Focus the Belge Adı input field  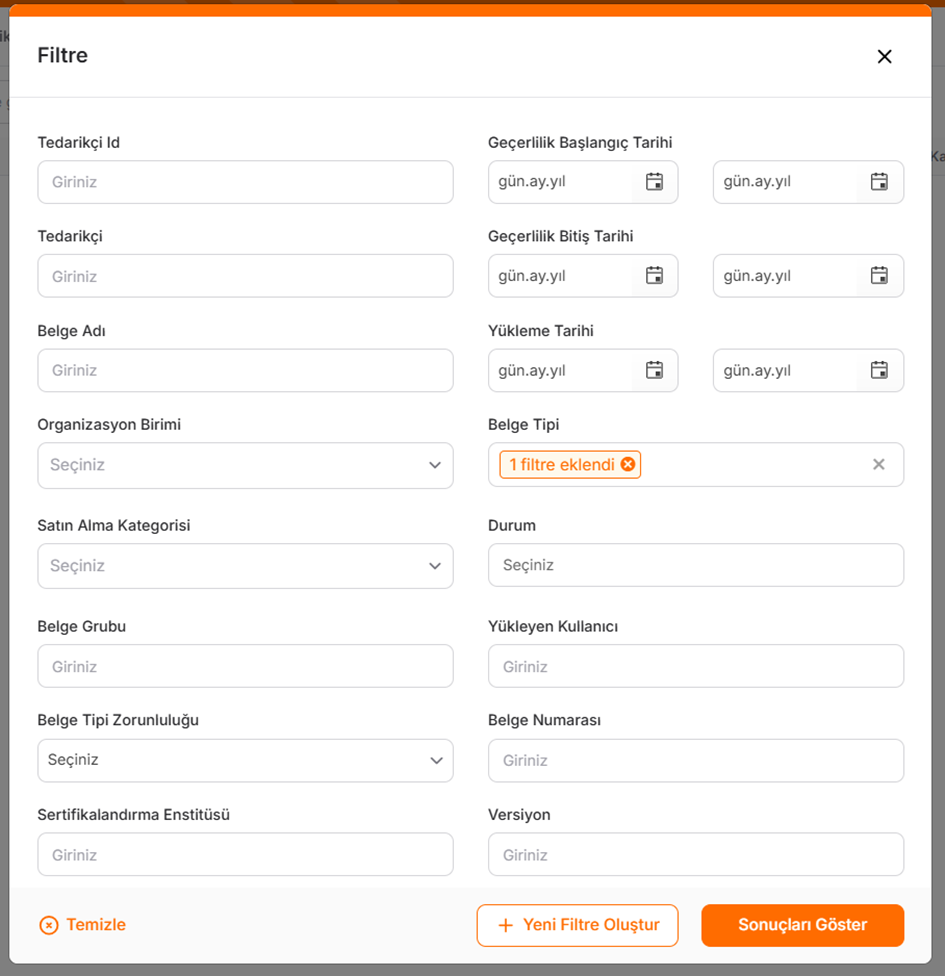click(245, 370)
